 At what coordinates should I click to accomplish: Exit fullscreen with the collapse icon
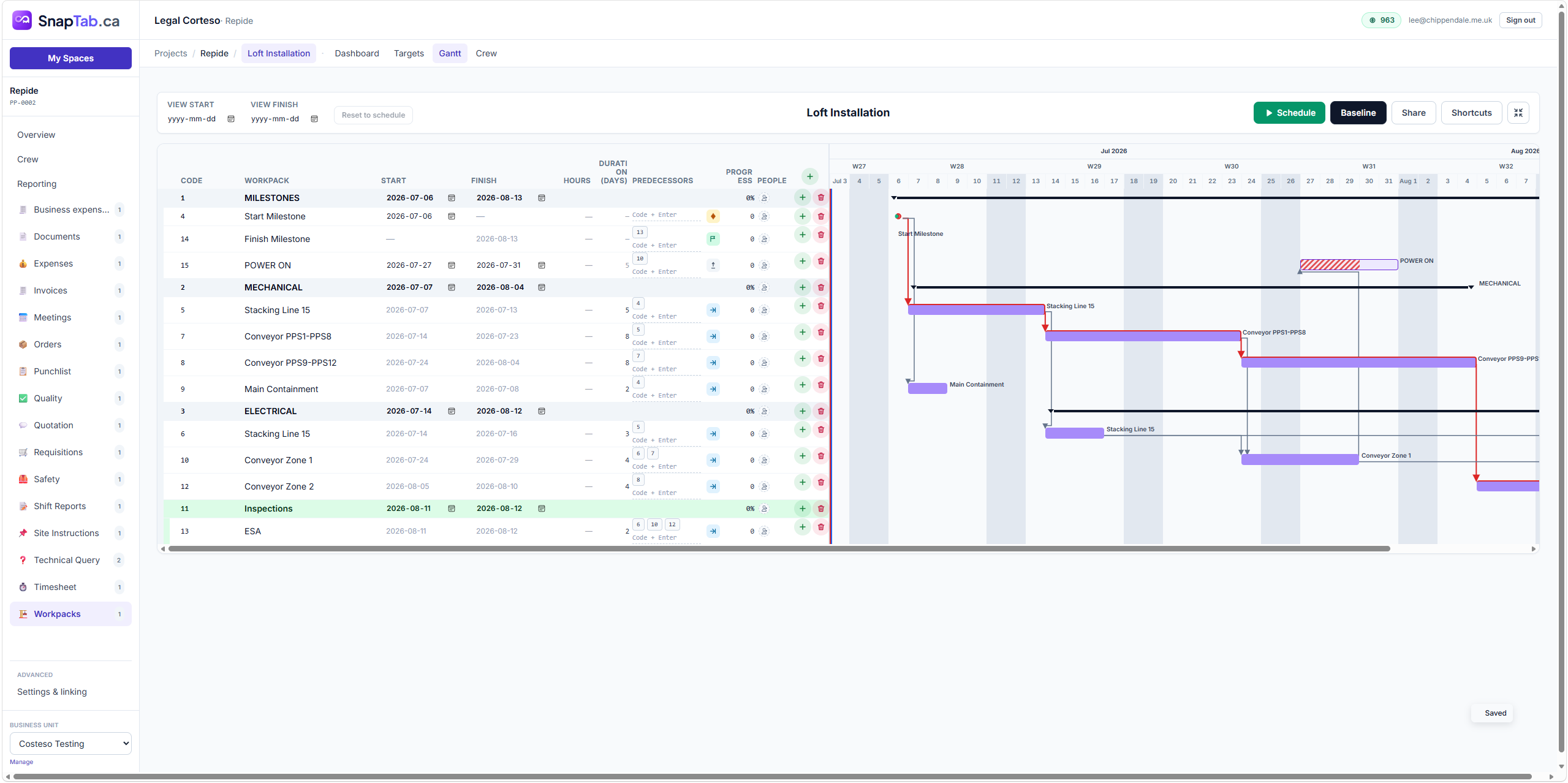(1518, 113)
